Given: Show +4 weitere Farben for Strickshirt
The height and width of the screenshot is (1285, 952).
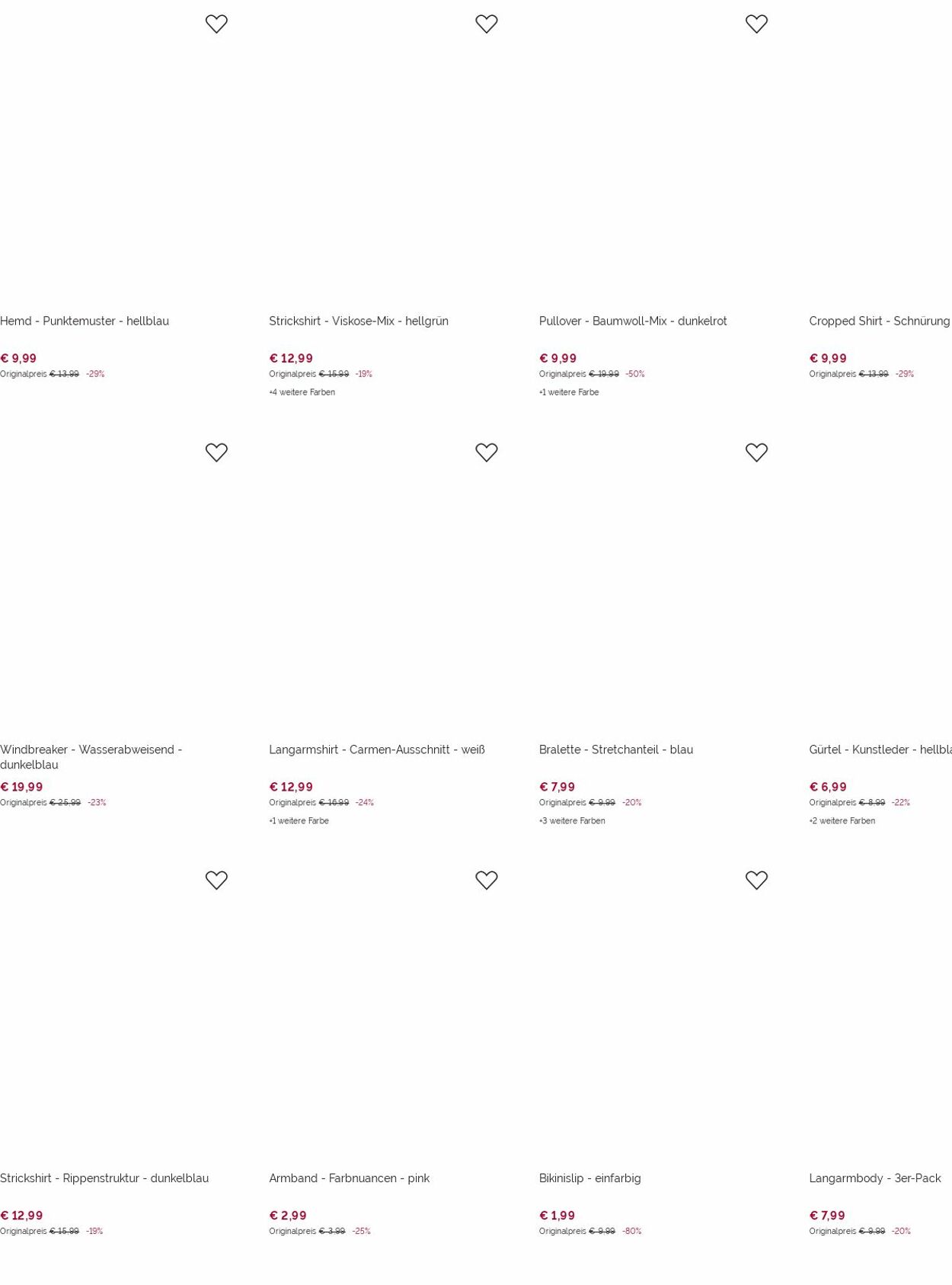Looking at the screenshot, I should [x=302, y=392].
